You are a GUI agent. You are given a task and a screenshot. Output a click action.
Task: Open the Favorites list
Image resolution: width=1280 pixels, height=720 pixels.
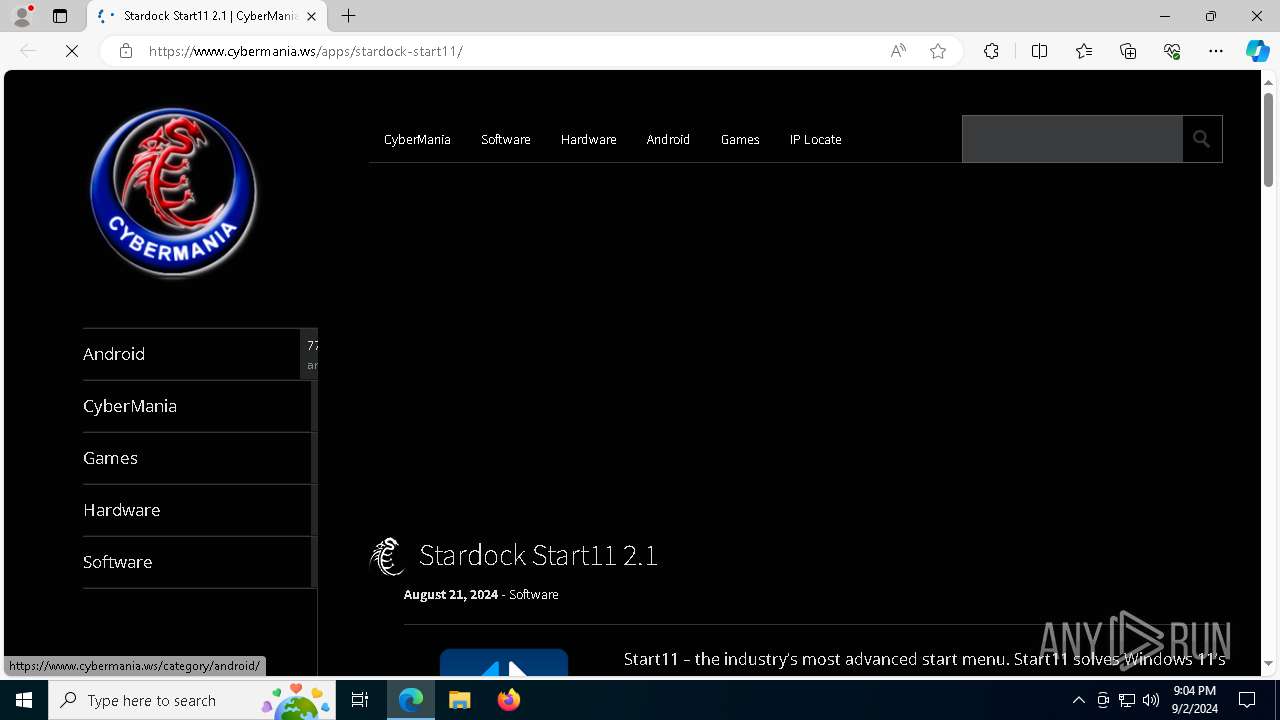pyautogui.click(x=1084, y=51)
